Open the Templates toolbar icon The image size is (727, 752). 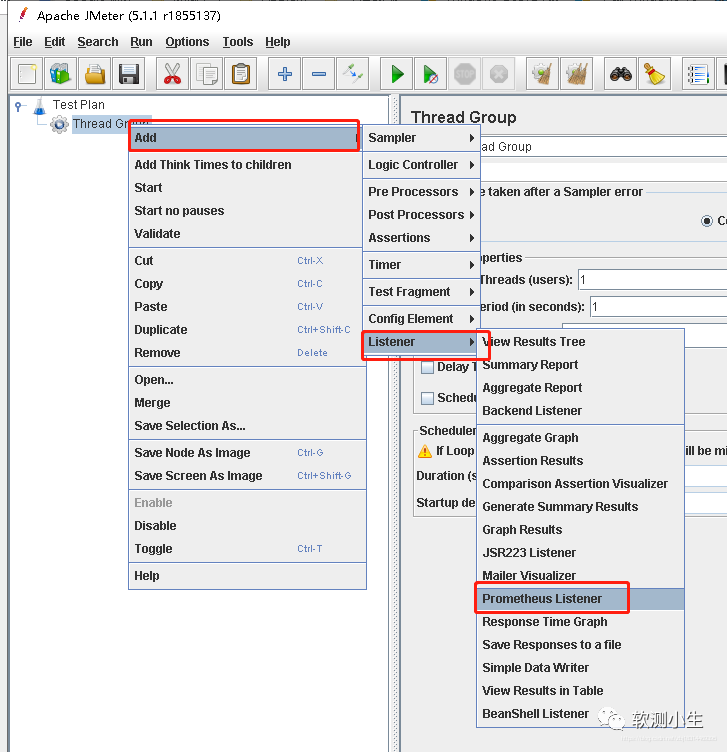tap(60, 74)
